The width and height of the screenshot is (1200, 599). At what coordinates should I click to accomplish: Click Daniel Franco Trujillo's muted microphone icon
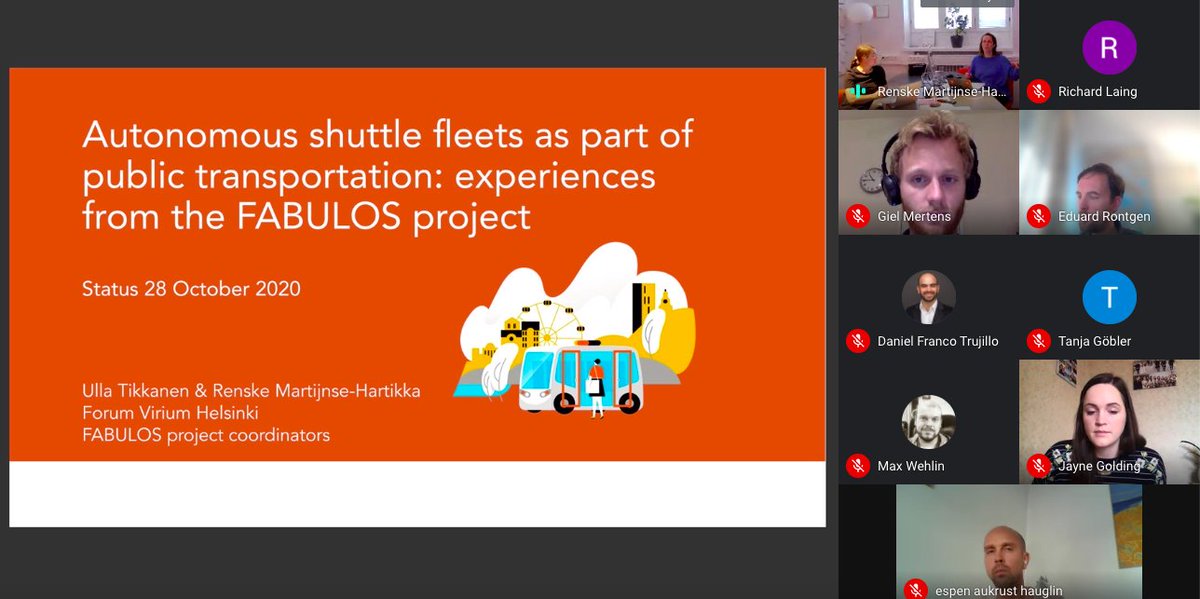857,341
